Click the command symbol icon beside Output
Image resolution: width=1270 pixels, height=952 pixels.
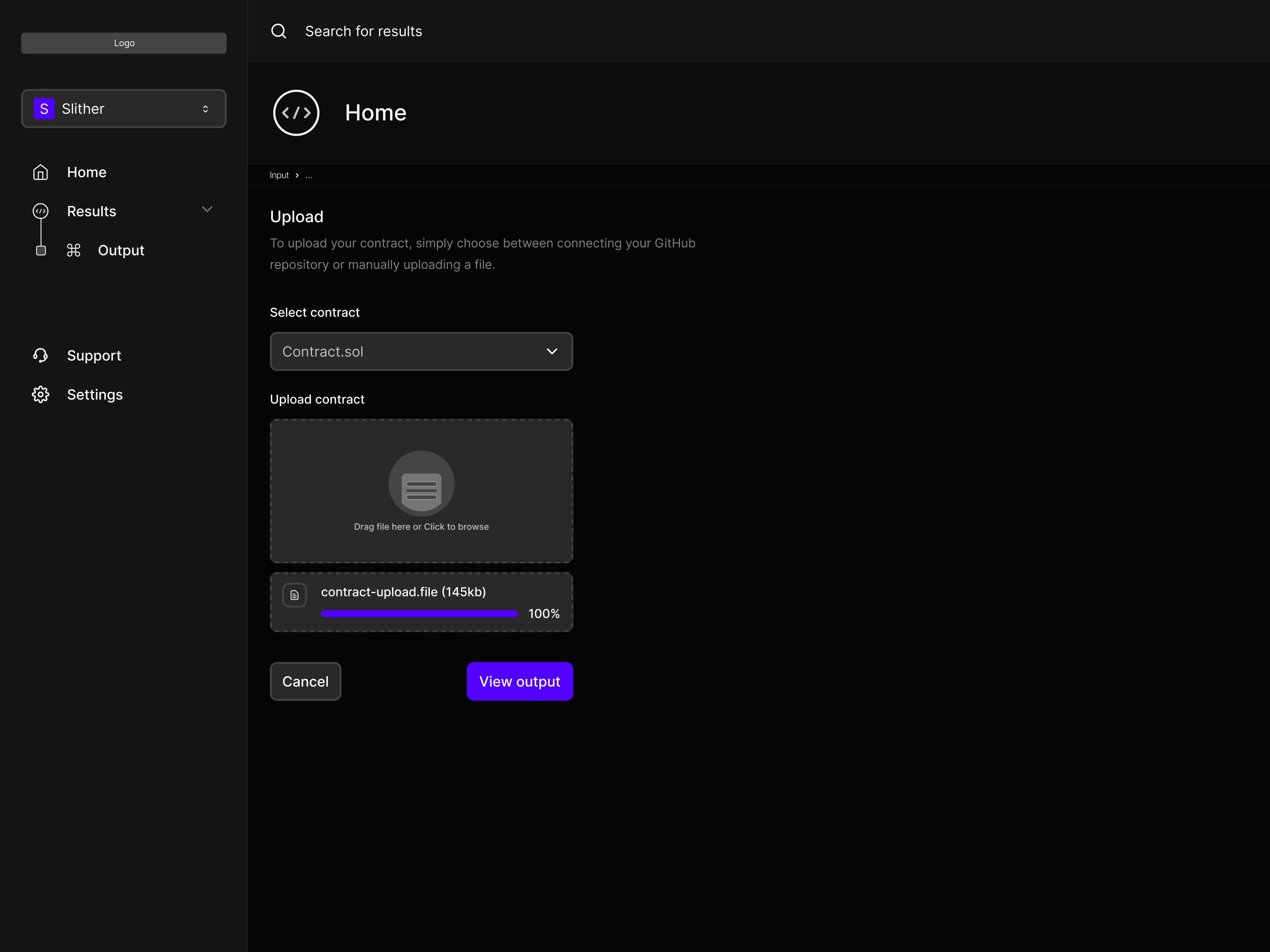click(73, 250)
